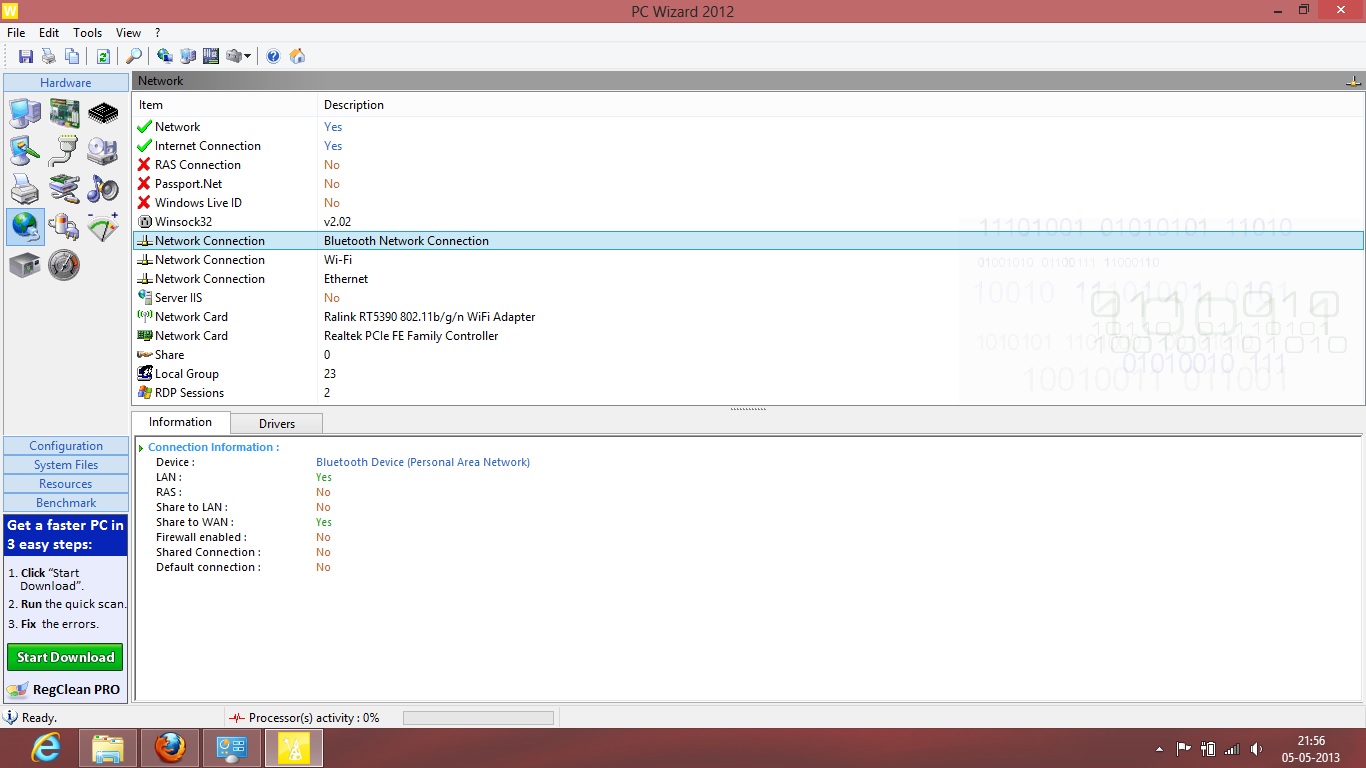This screenshot has width=1366, height=768.
Task: Click the Save report floppy icon
Action: [x=26, y=56]
